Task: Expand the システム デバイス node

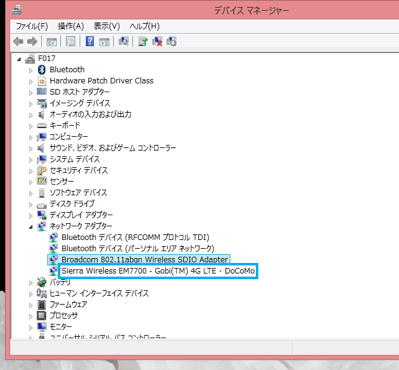Action: (31, 160)
